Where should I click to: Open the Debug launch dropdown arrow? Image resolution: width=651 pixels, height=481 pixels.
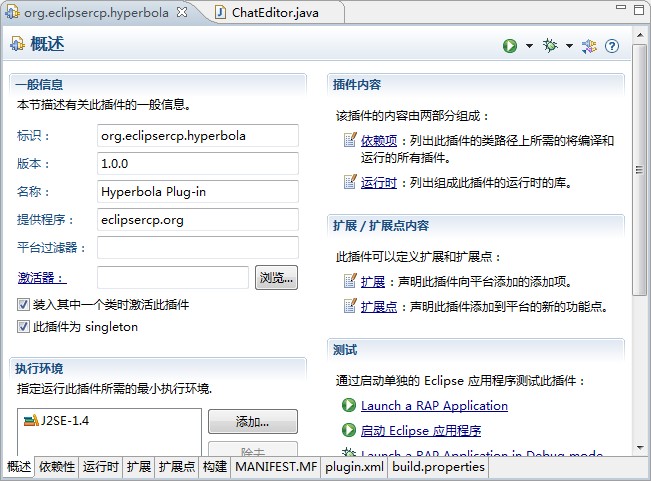coord(569,46)
